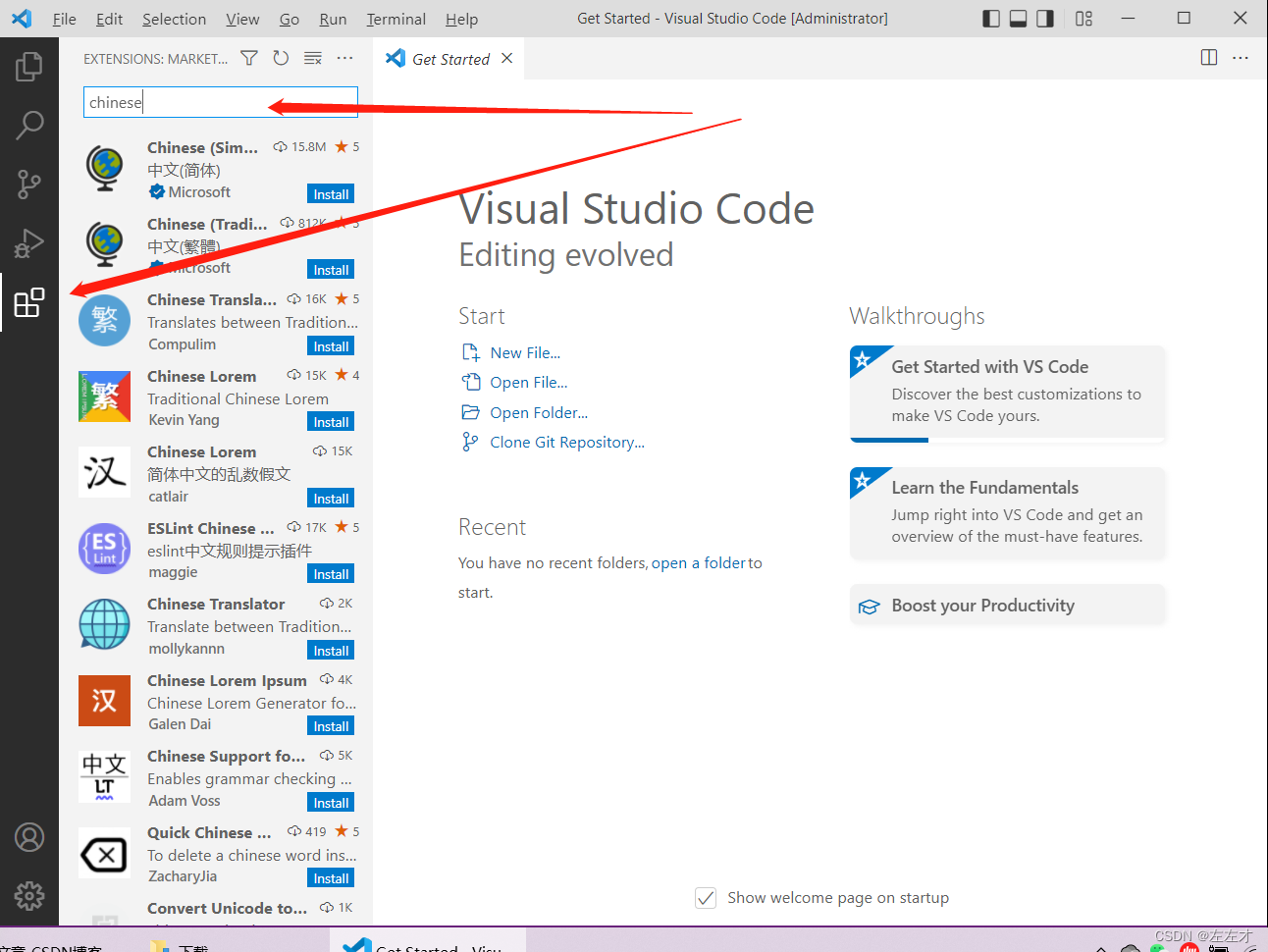Toggle bottom panel layout icon
This screenshot has height=952, width=1268.
1019,19
